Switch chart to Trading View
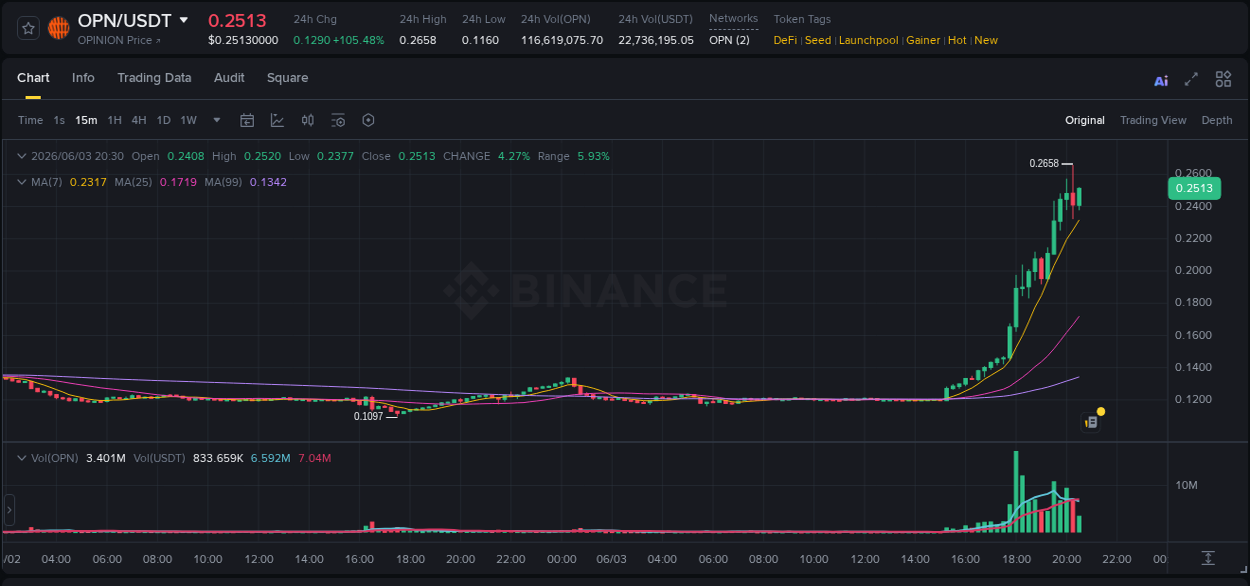The height and width of the screenshot is (586, 1250). click(x=1153, y=120)
